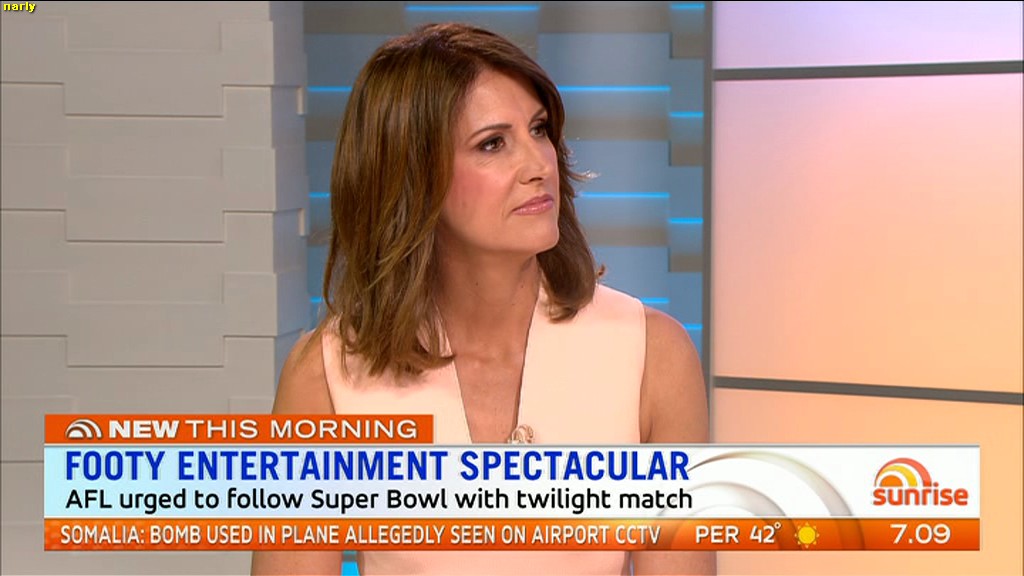Click the Channel 7 logo in orange banner

84,429
